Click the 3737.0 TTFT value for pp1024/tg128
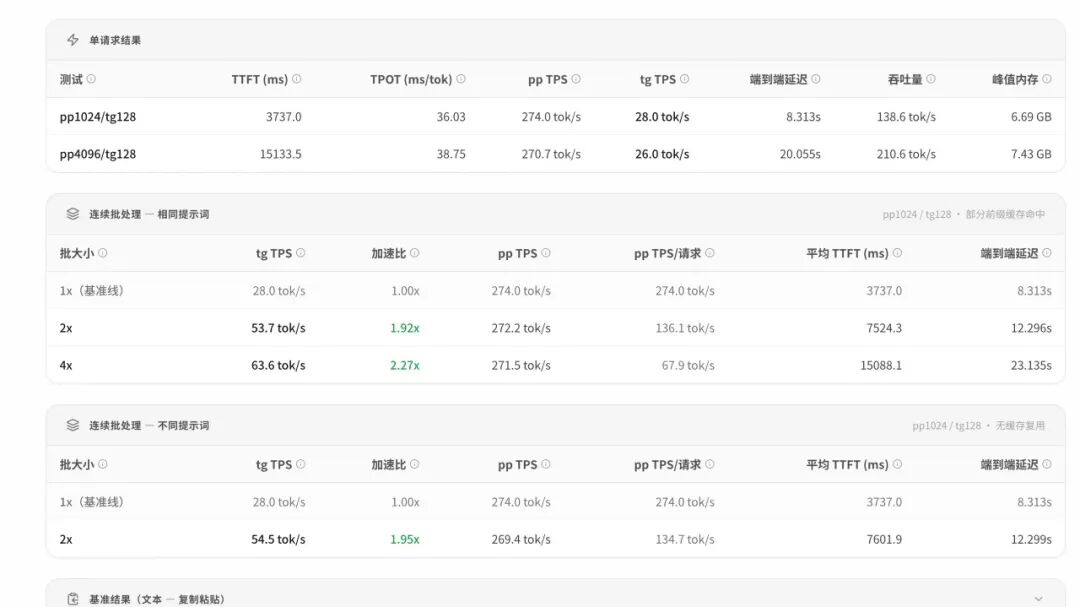The width and height of the screenshot is (1080, 607). coord(284,117)
